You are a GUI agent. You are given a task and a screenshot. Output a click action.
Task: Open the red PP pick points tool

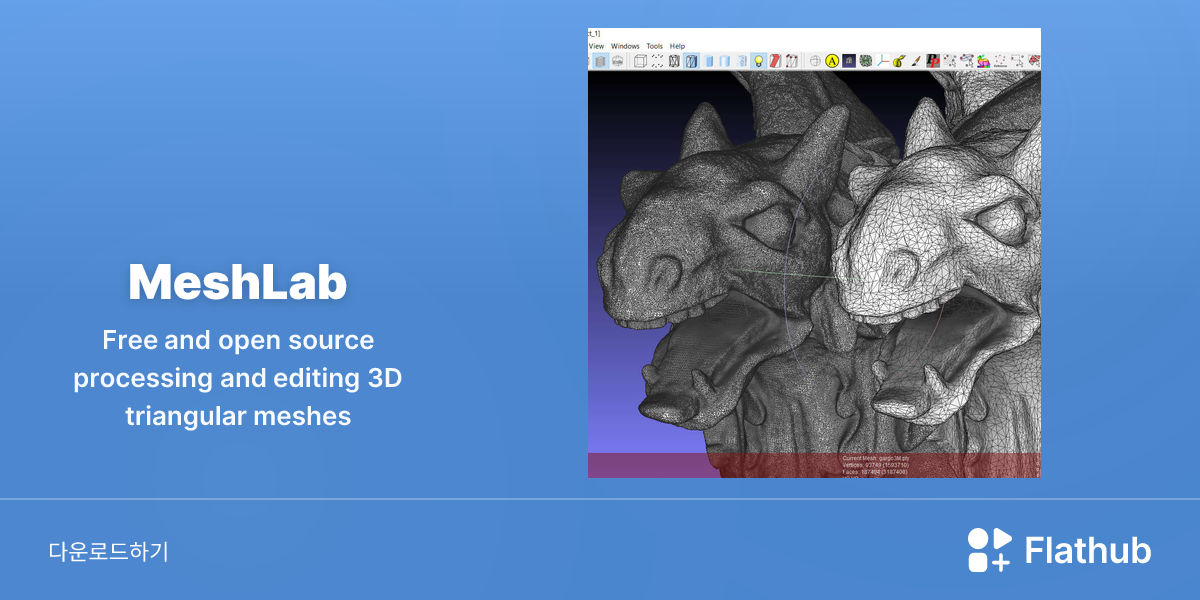point(933,61)
